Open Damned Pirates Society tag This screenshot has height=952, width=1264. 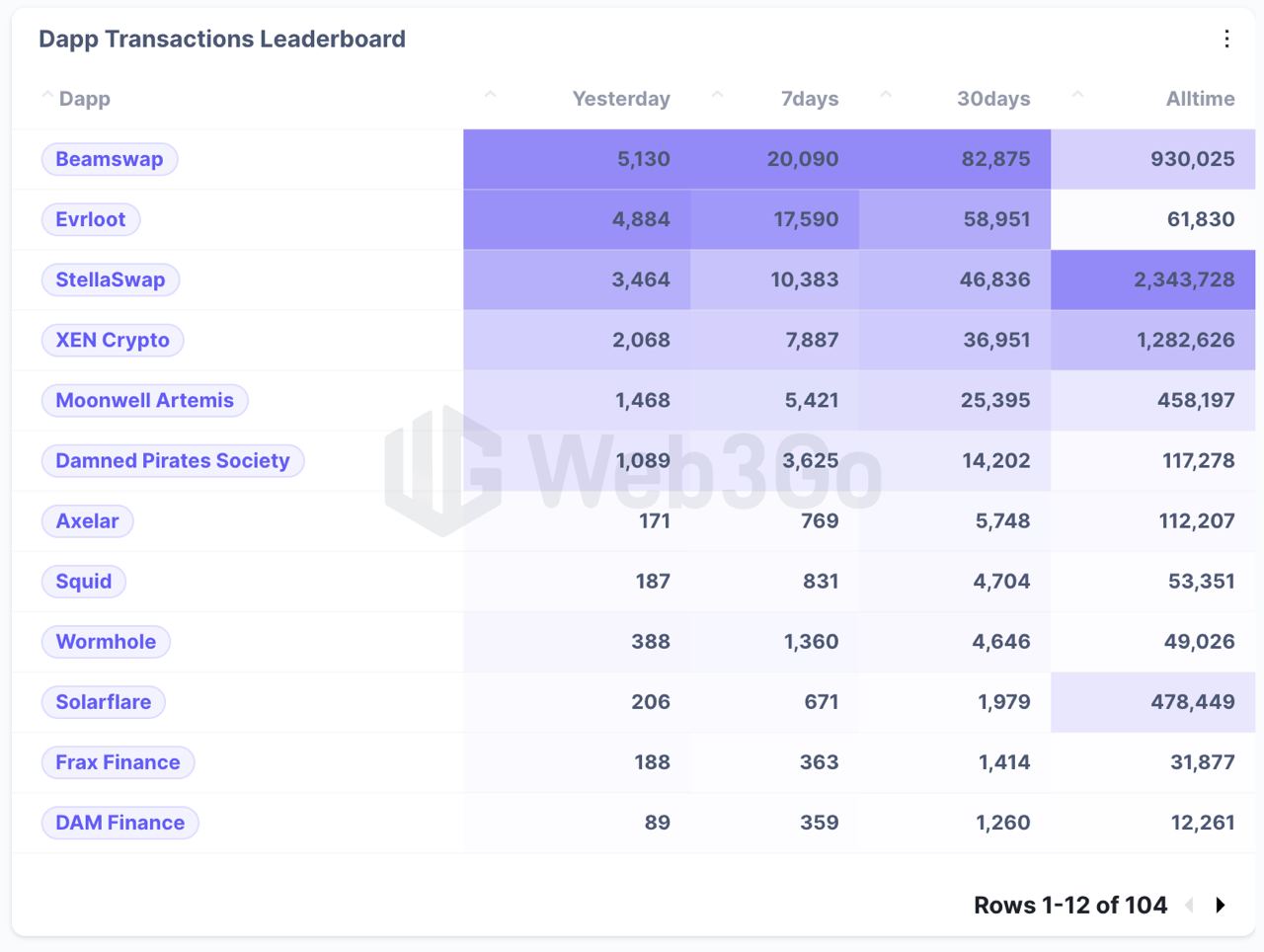tap(173, 460)
